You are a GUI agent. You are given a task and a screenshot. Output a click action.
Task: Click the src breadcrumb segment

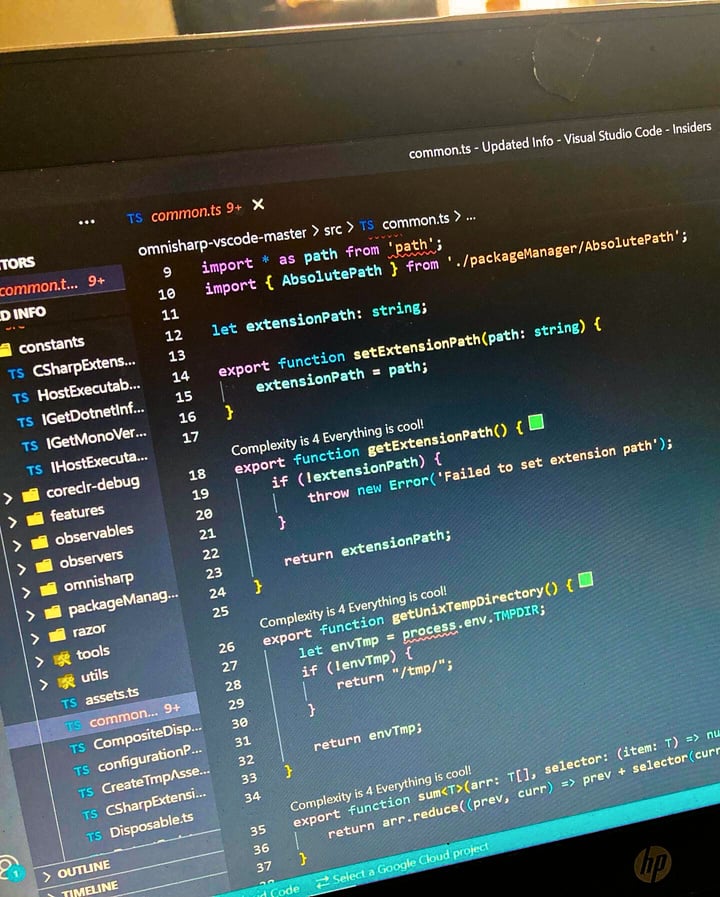332,227
